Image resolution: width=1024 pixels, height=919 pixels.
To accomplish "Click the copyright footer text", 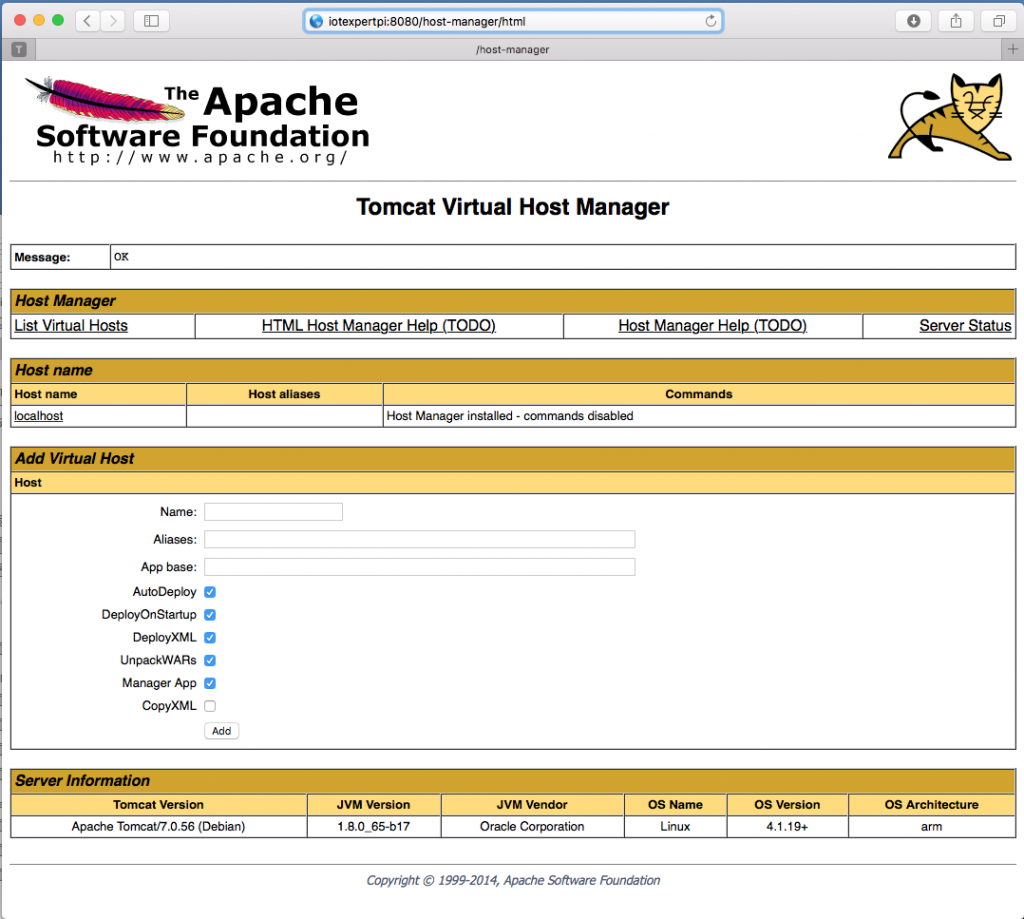I will point(513,880).
